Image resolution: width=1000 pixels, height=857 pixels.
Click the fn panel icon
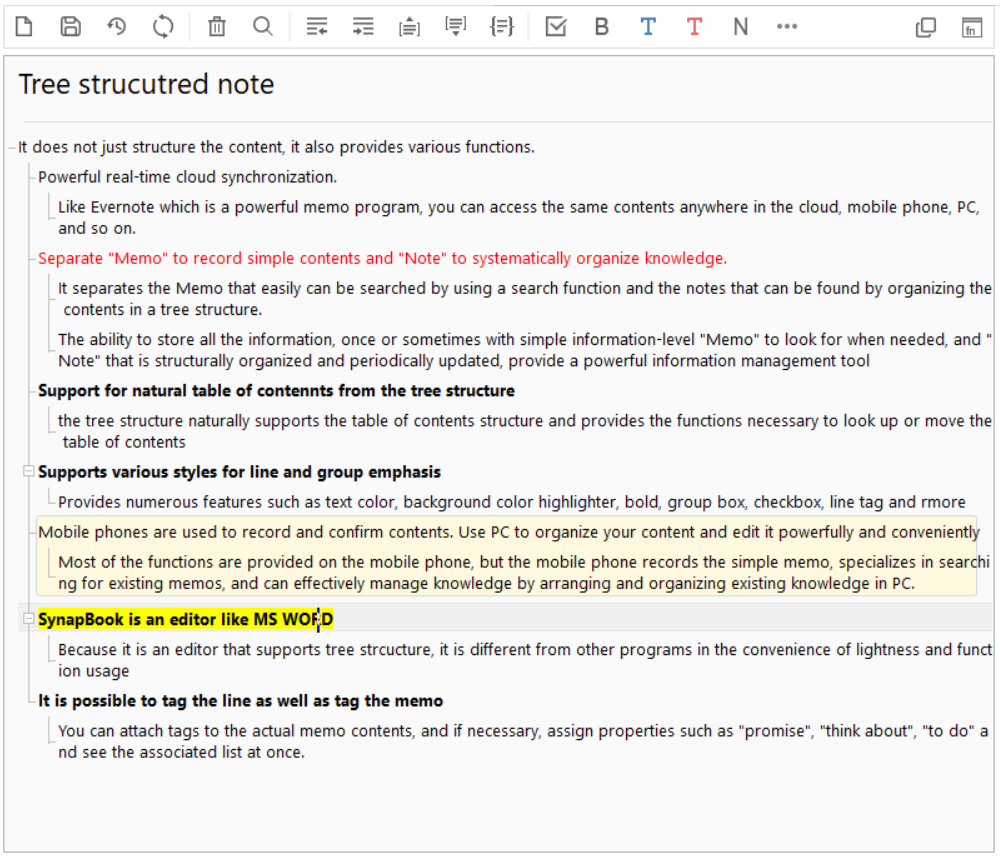point(971,27)
